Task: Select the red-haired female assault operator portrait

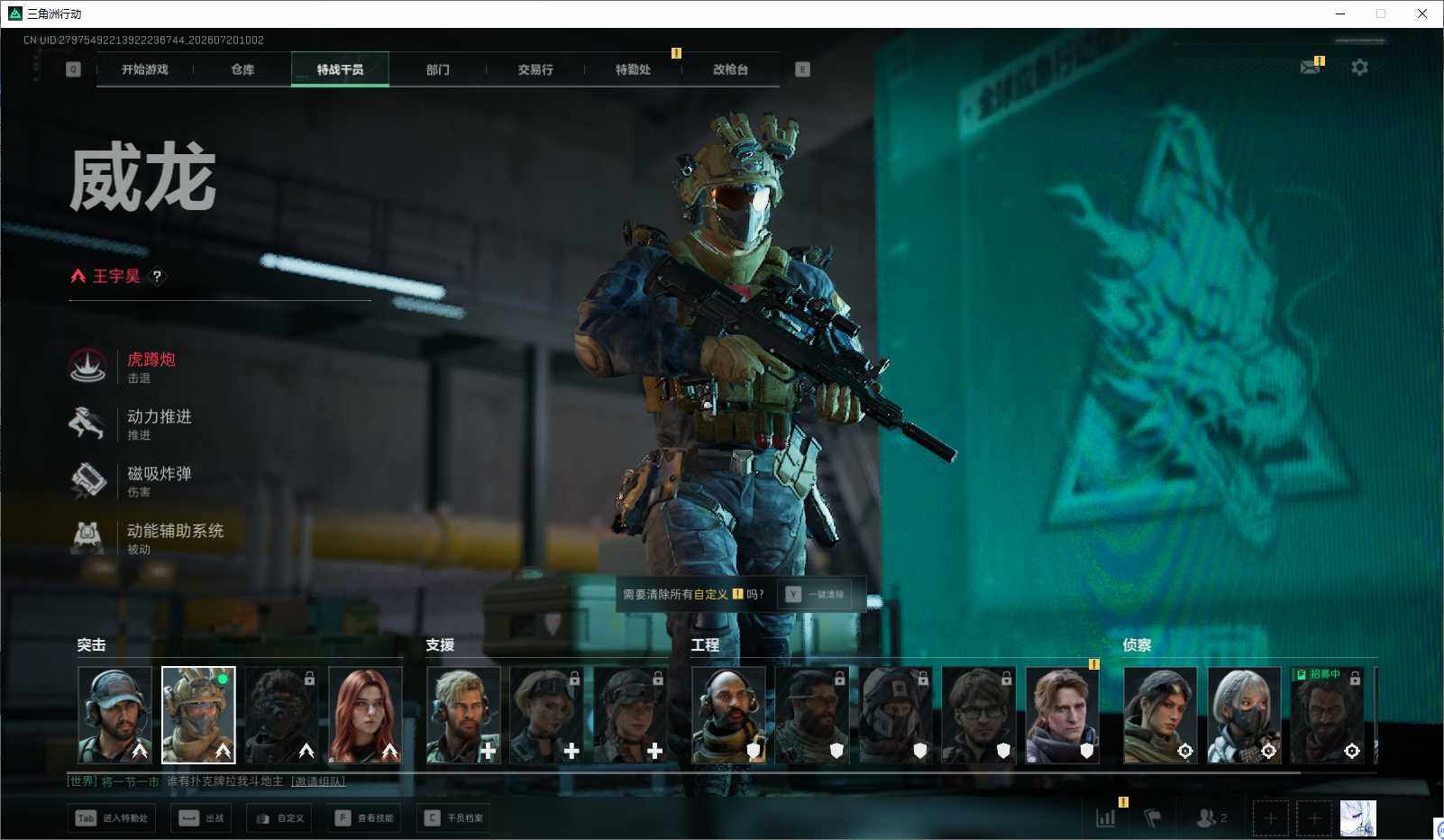Action: point(365,716)
